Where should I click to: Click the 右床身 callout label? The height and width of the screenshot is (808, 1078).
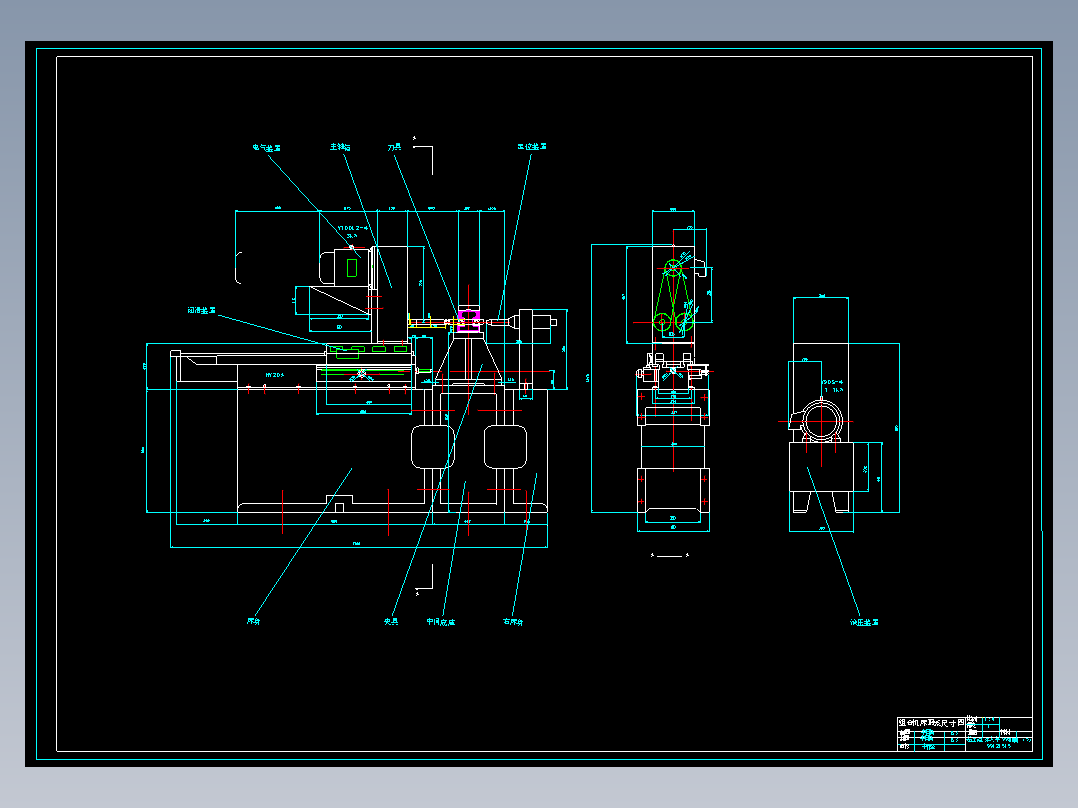(513, 622)
